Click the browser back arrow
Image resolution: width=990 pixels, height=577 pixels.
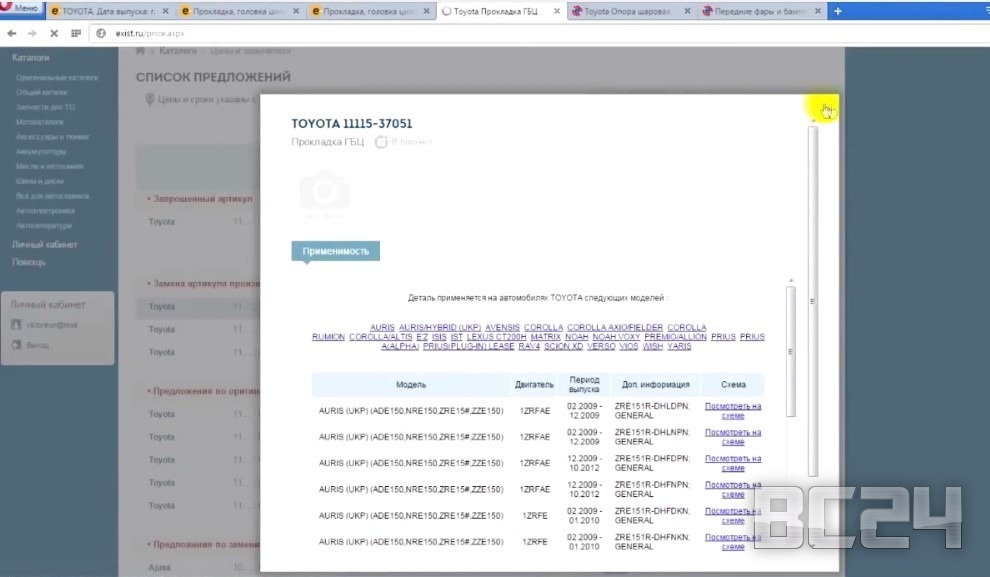click(x=11, y=32)
